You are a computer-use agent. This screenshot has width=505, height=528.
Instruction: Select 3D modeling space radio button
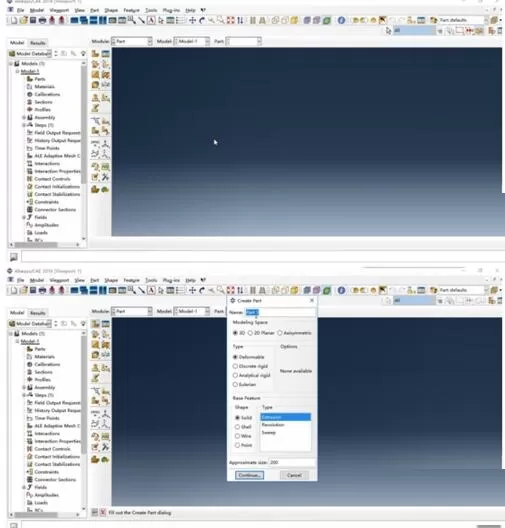pyautogui.click(x=235, y=333)
